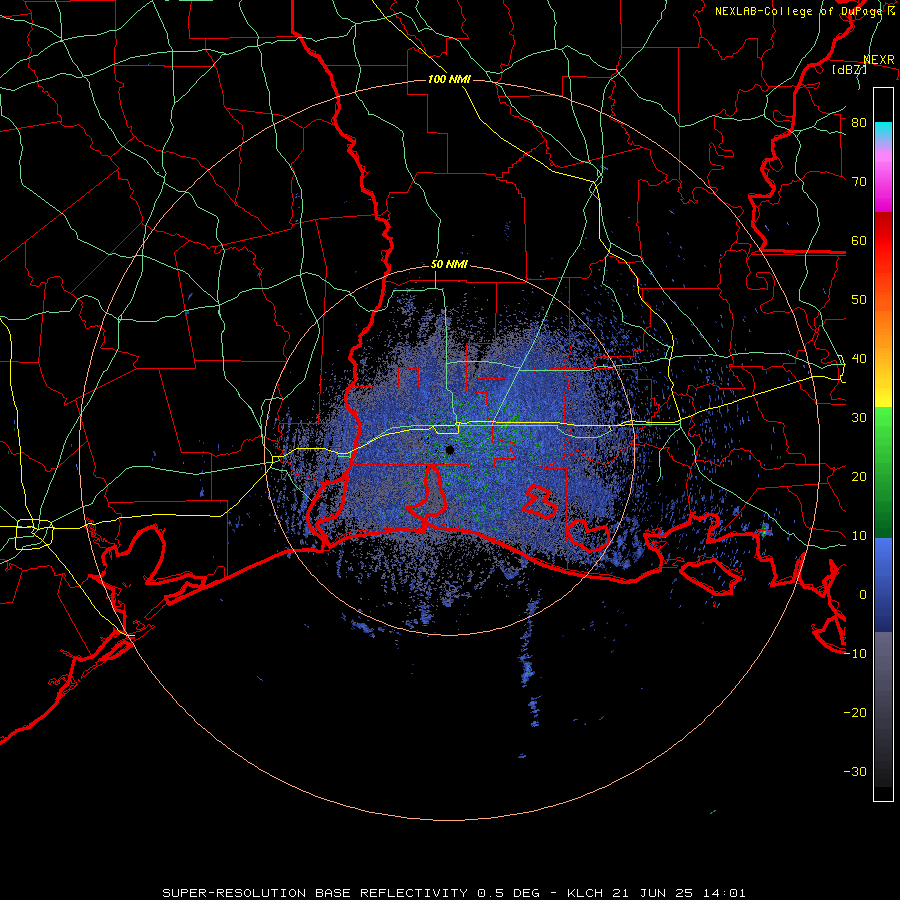Click the 100 NMI range ring label
The width and height of the screenshot is (900, 900).
click(x=449, y=79)
